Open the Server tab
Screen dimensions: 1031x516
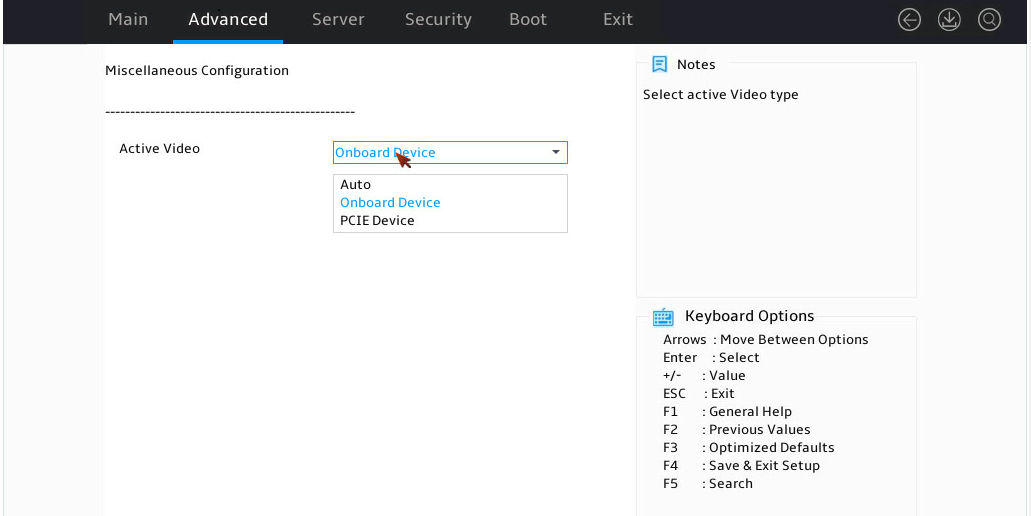(x=339, y=20)
